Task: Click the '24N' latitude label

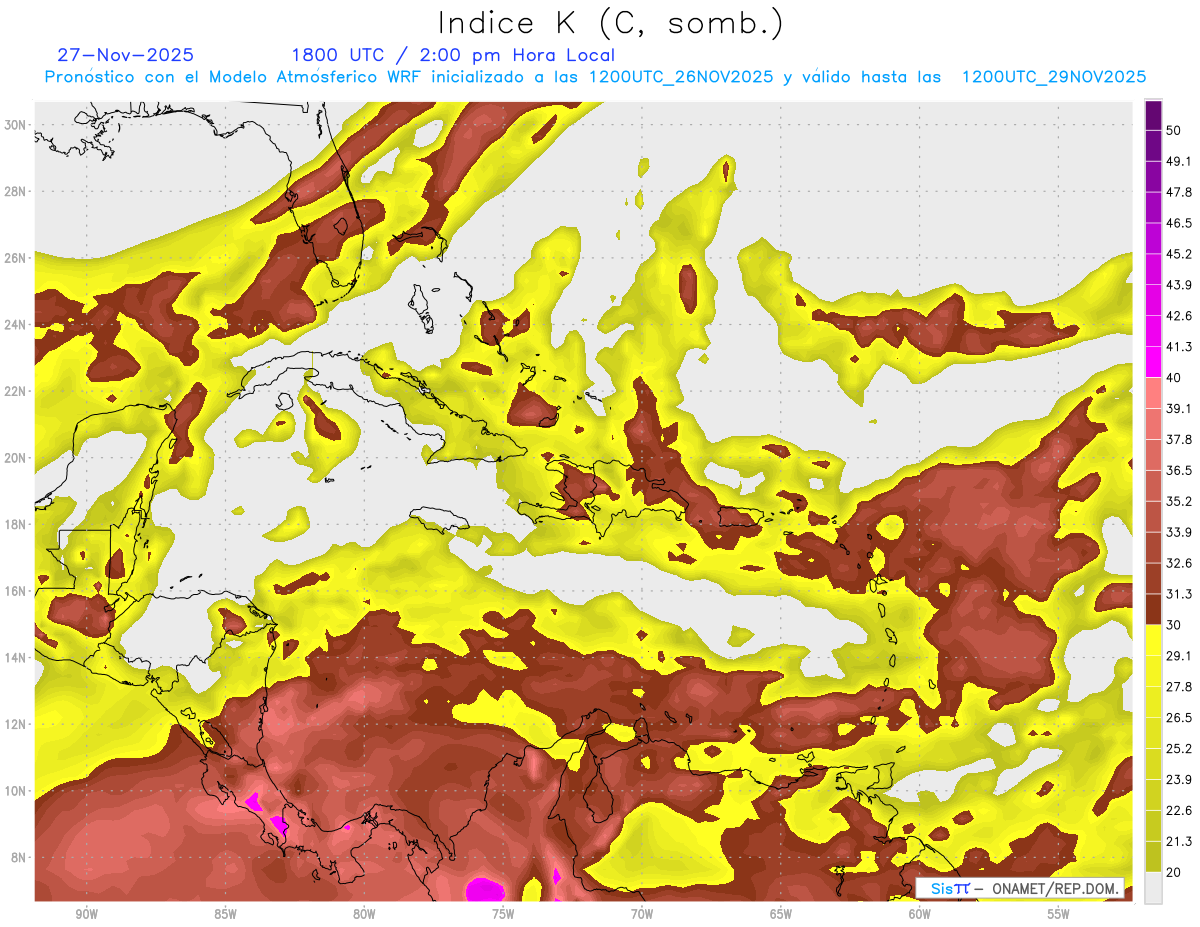Action: pyautogui.click(x=15, y=324)
